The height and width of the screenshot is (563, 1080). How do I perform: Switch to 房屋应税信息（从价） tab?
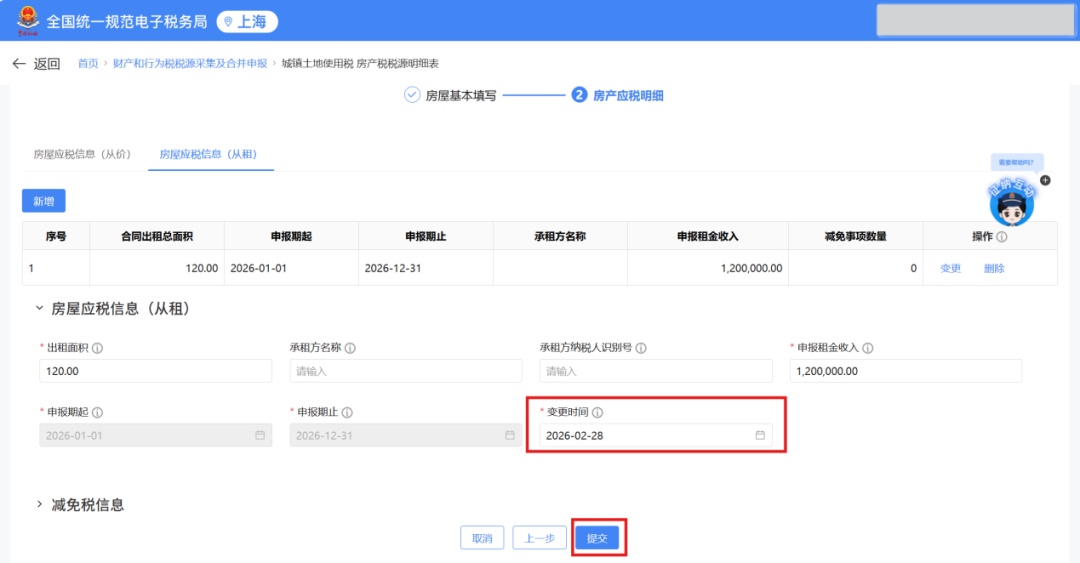tap(82, 154)
